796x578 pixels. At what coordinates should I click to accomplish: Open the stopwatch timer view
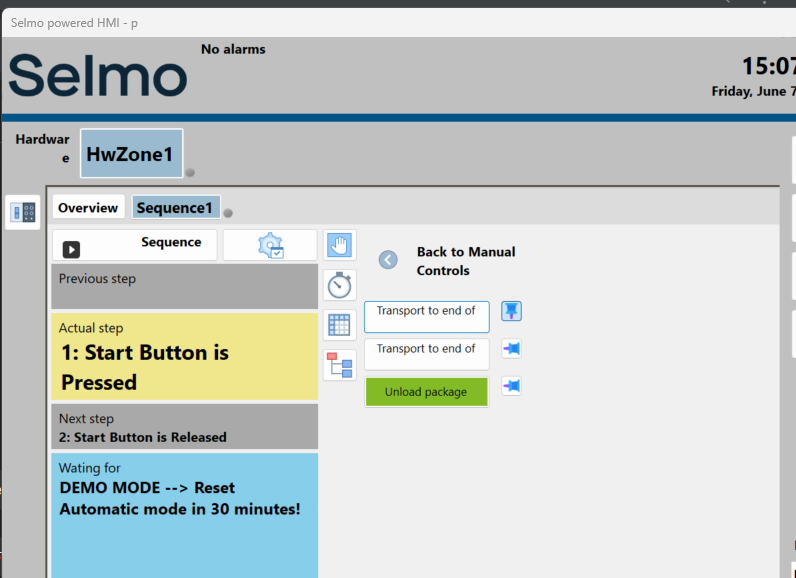[340, 285]
